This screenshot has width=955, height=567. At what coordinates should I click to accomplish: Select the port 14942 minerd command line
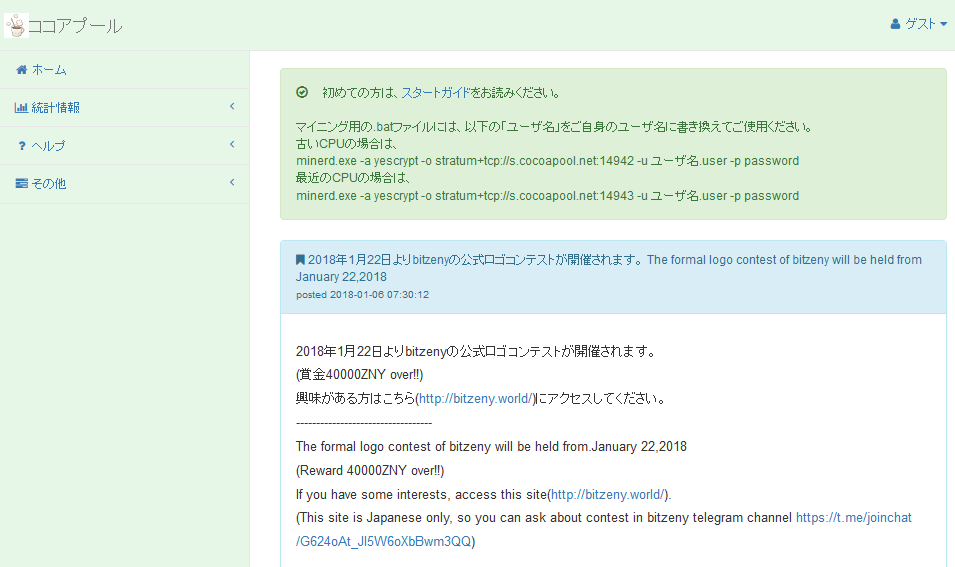[548, 161]
